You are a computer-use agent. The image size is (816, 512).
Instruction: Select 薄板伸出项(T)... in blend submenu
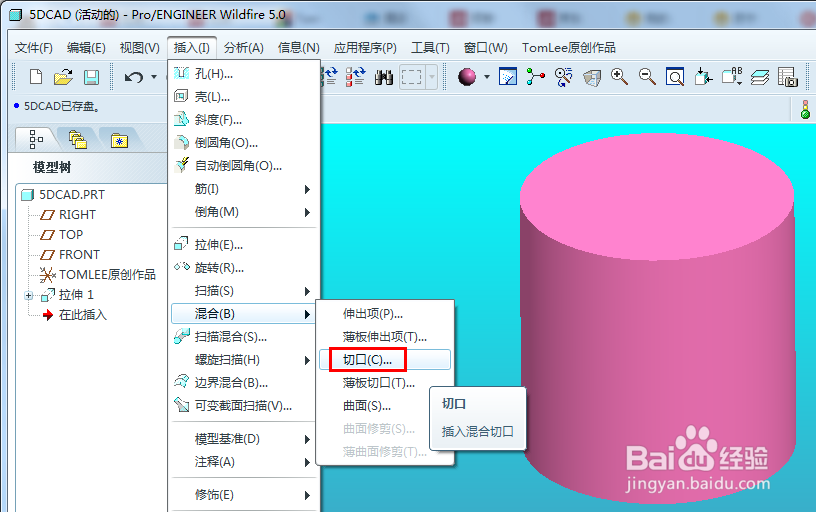385,337
